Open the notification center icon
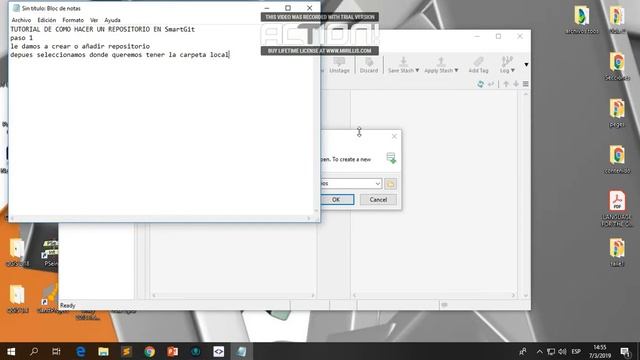 (625, 351)
